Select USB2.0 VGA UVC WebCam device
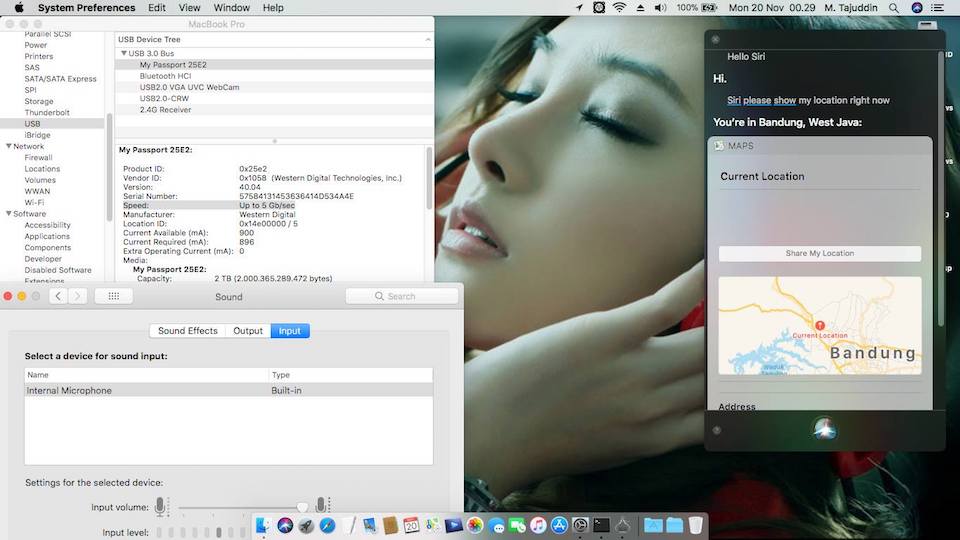This screenshot has width=960, height=540. [x=189, y=87]
